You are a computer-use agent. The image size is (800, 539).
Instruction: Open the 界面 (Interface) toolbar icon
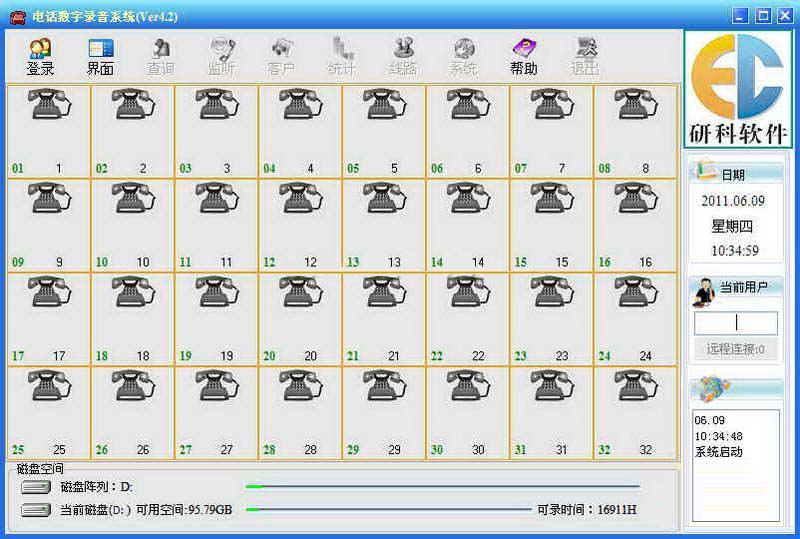[100, 57]
